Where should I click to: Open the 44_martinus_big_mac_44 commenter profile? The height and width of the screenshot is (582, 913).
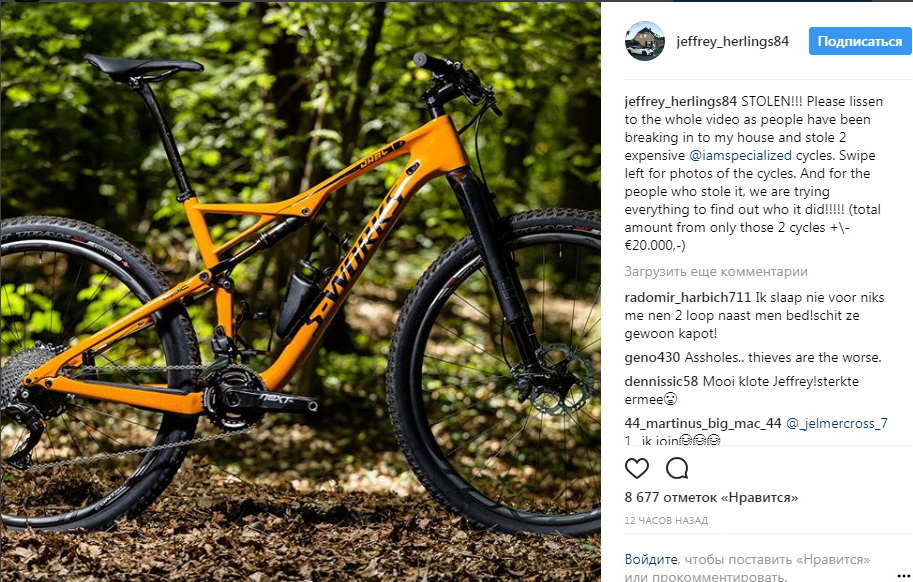click(x=703, y=423)
